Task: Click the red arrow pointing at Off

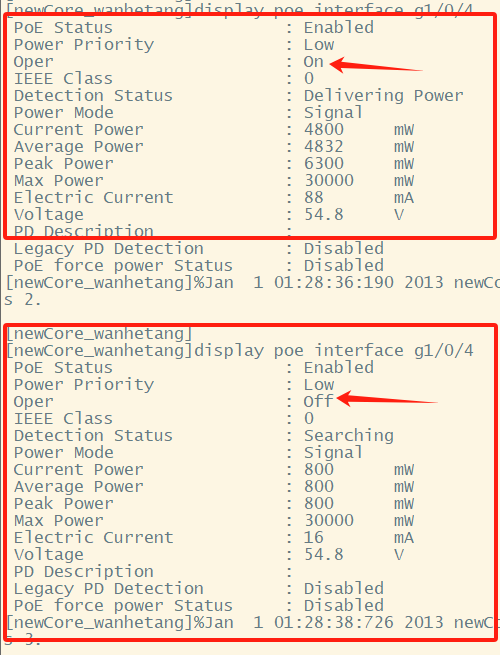Action: tap(387, 399)
